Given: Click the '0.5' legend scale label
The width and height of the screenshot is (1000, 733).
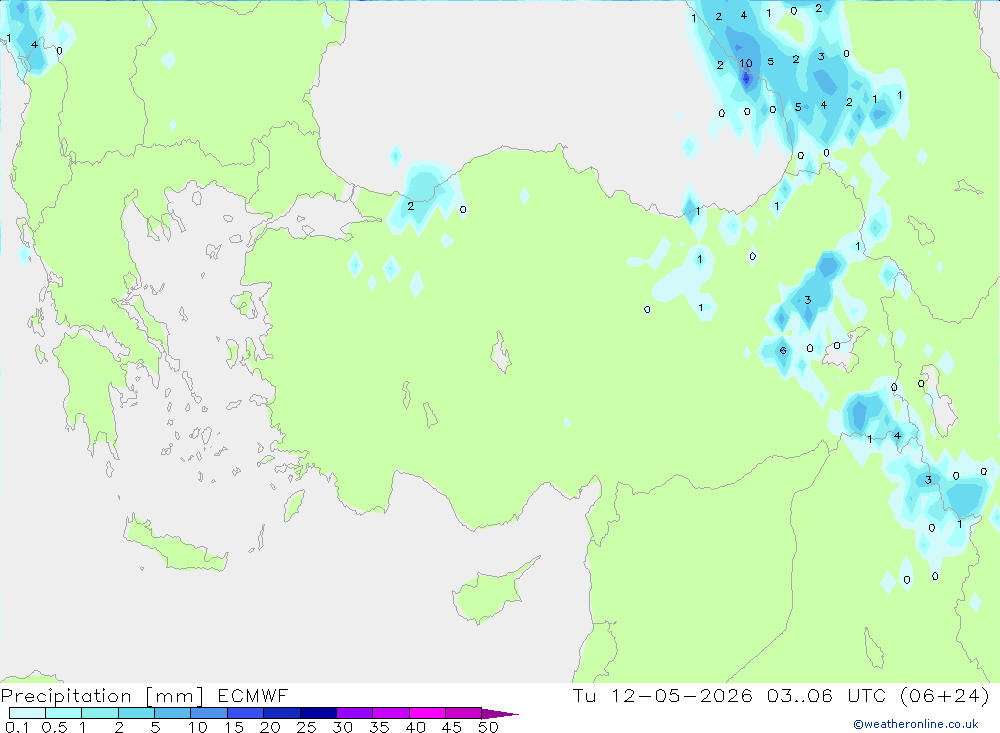Looking at the screenshot, I should (54, 727).
